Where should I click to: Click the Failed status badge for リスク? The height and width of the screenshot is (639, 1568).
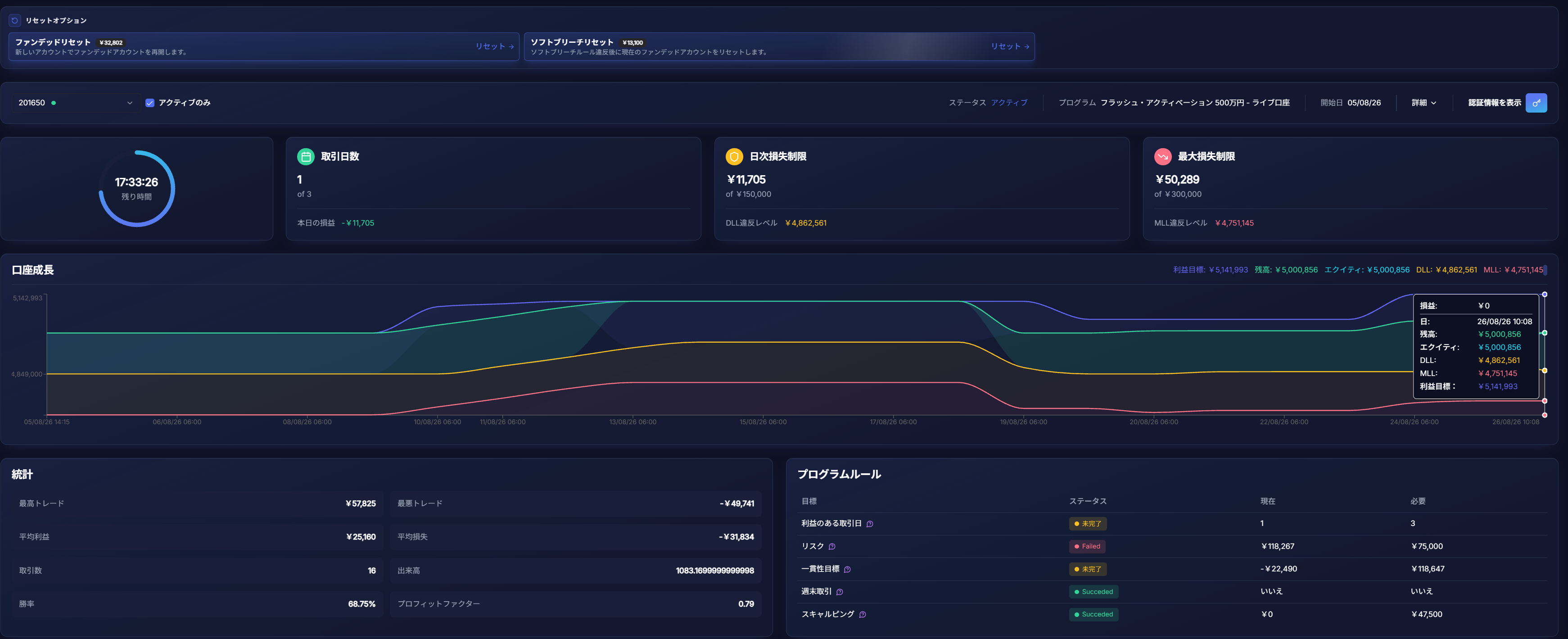(x=1087, y=546)
